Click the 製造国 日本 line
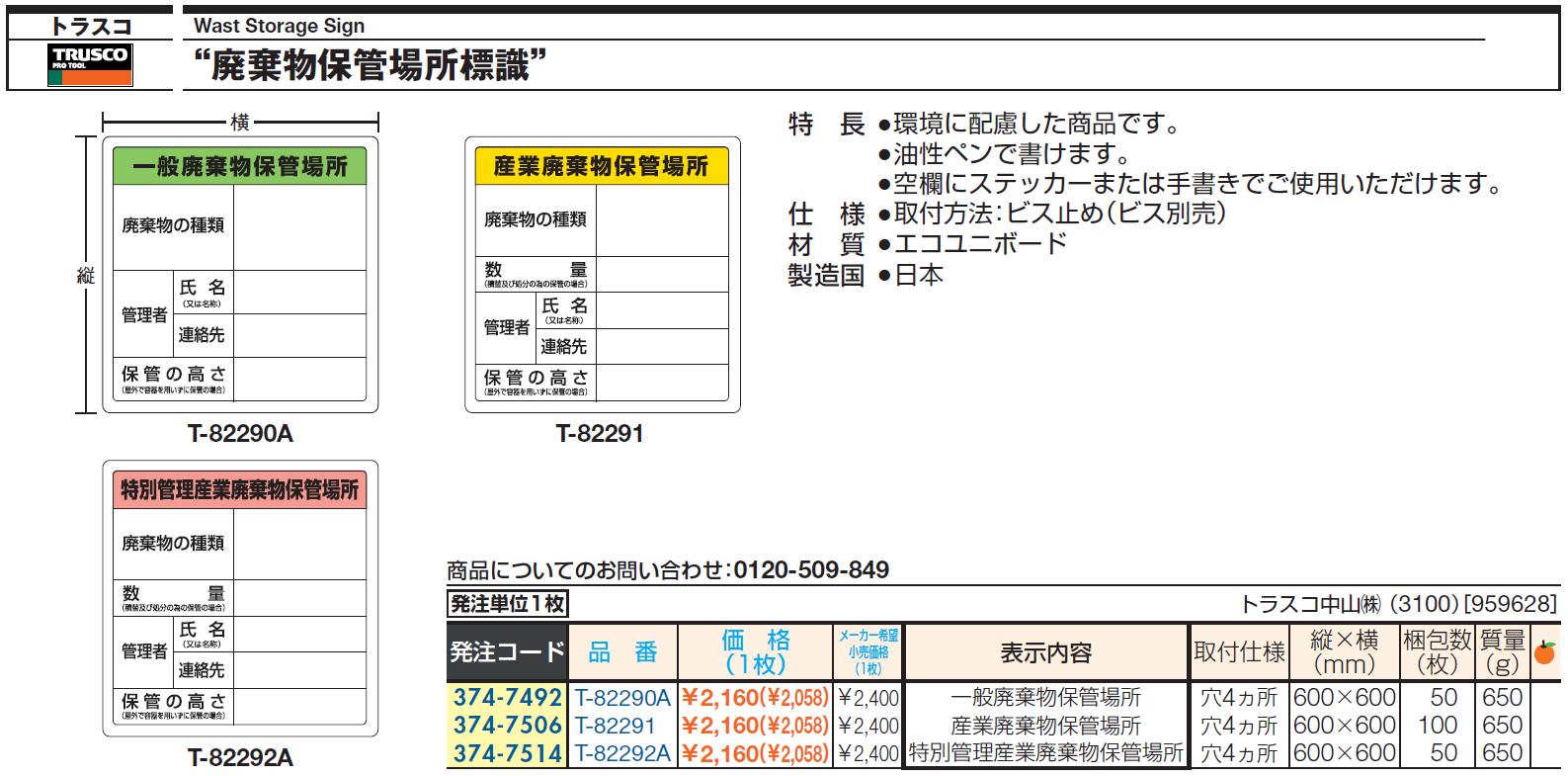Screen dimensions: 1568x776 (x=866, y=274)
